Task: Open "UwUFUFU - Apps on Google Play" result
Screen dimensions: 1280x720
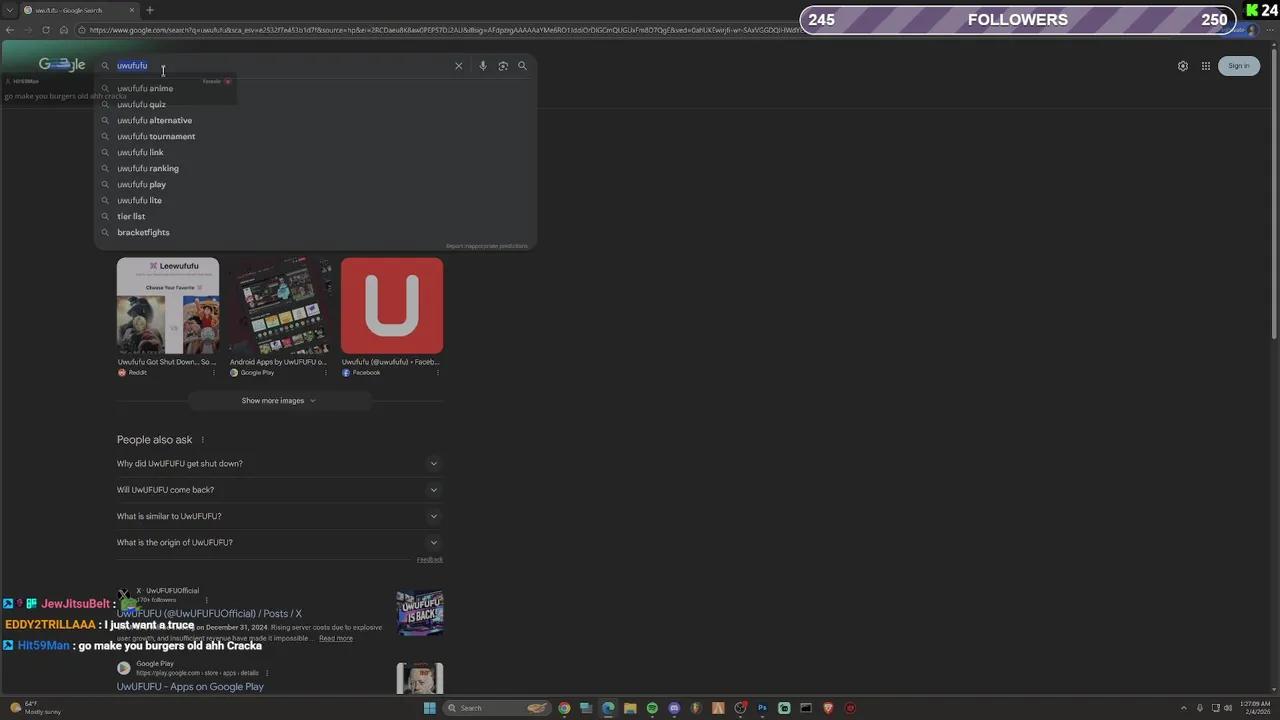Action: pyautogui.click(x=190, y=687)
